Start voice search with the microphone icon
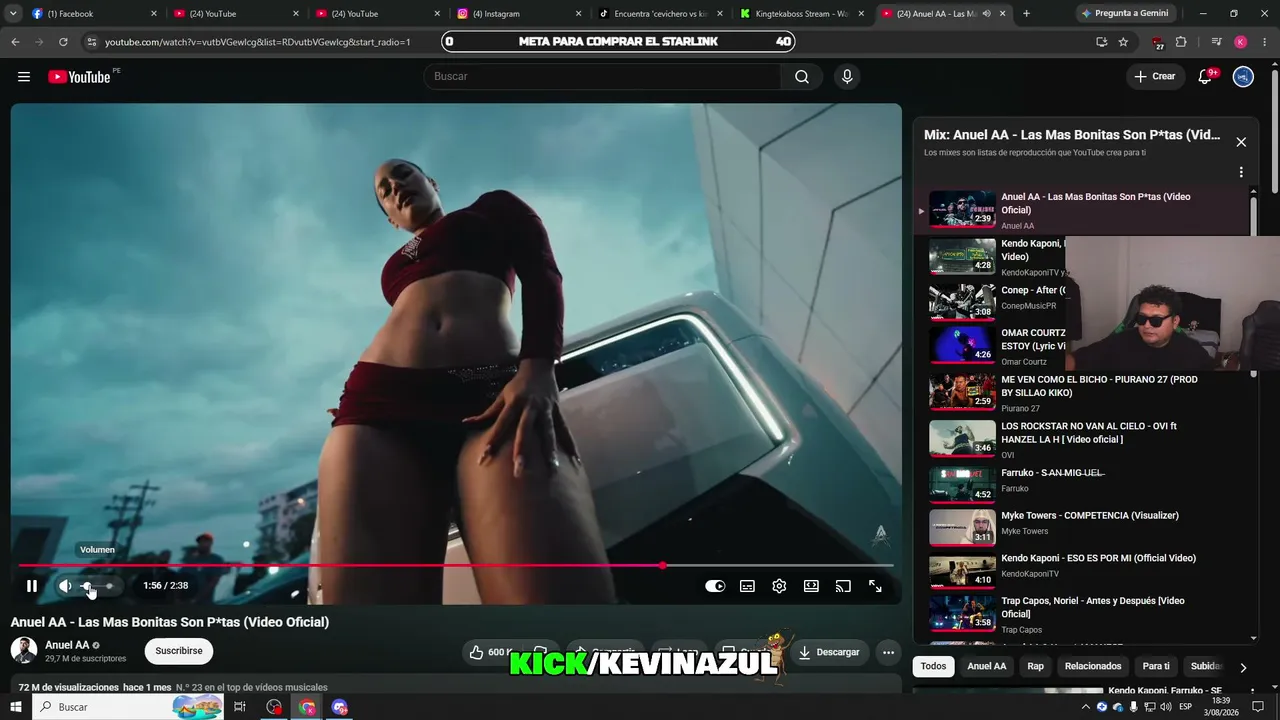The height and width of the screenshot is (720, 1280). (x=847, y=77)
